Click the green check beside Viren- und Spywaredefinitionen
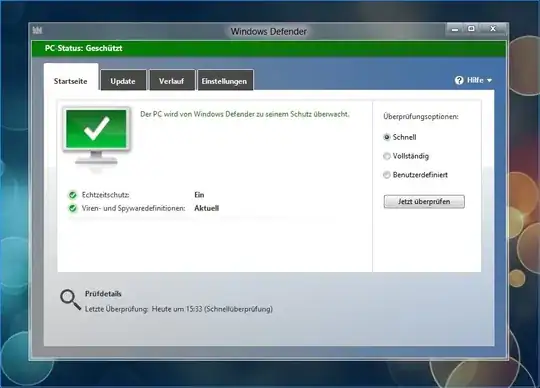The width and height of the screenshot is (540, 388). (x=73, y=208)
